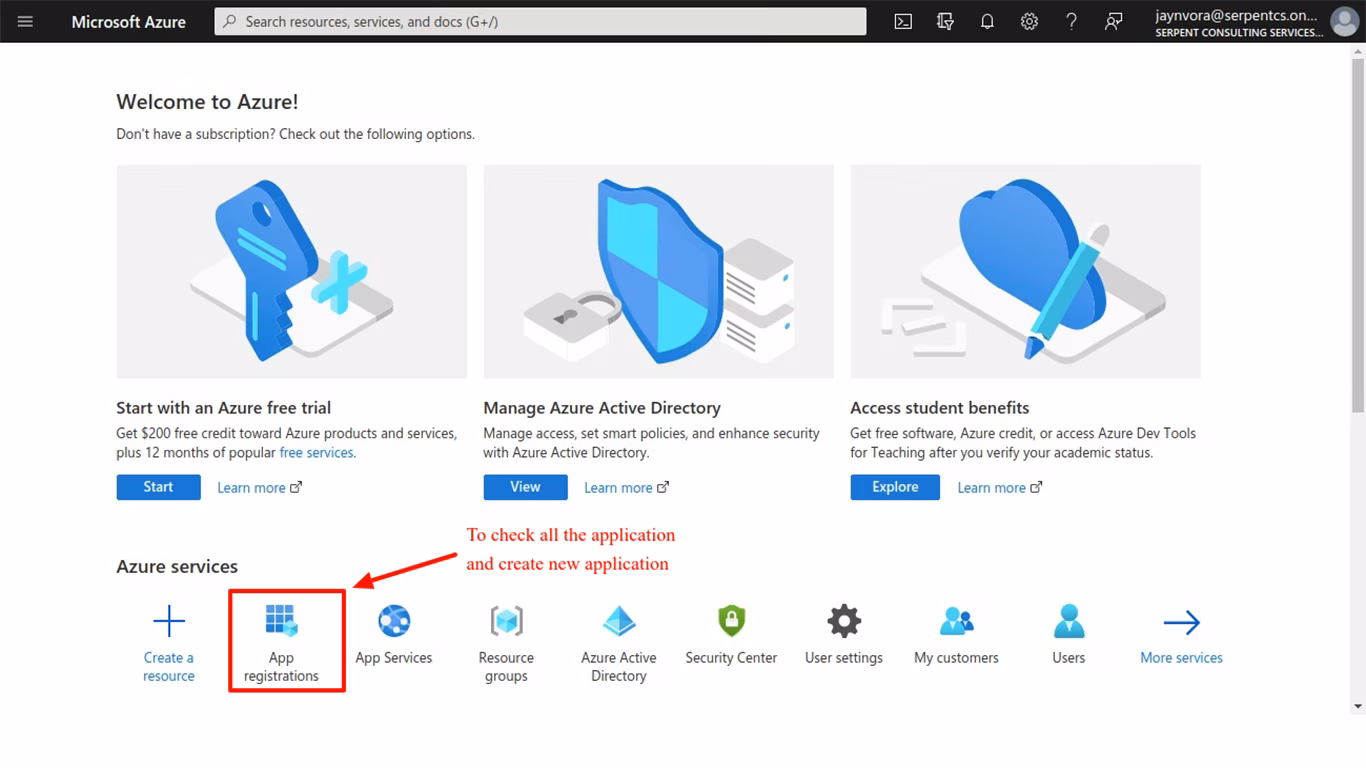The width and height of the screenshot is (1366, 768).
Task: Click the shield illustration thumbnail
Action: [x=658, y=271]
